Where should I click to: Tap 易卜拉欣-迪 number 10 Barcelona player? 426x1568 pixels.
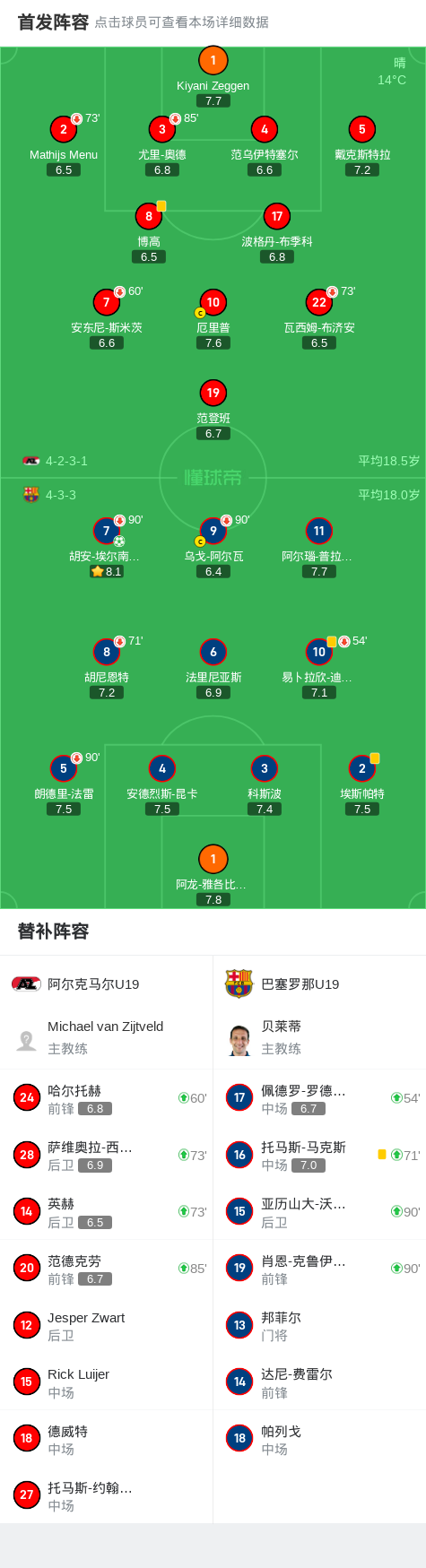point(318,652)
